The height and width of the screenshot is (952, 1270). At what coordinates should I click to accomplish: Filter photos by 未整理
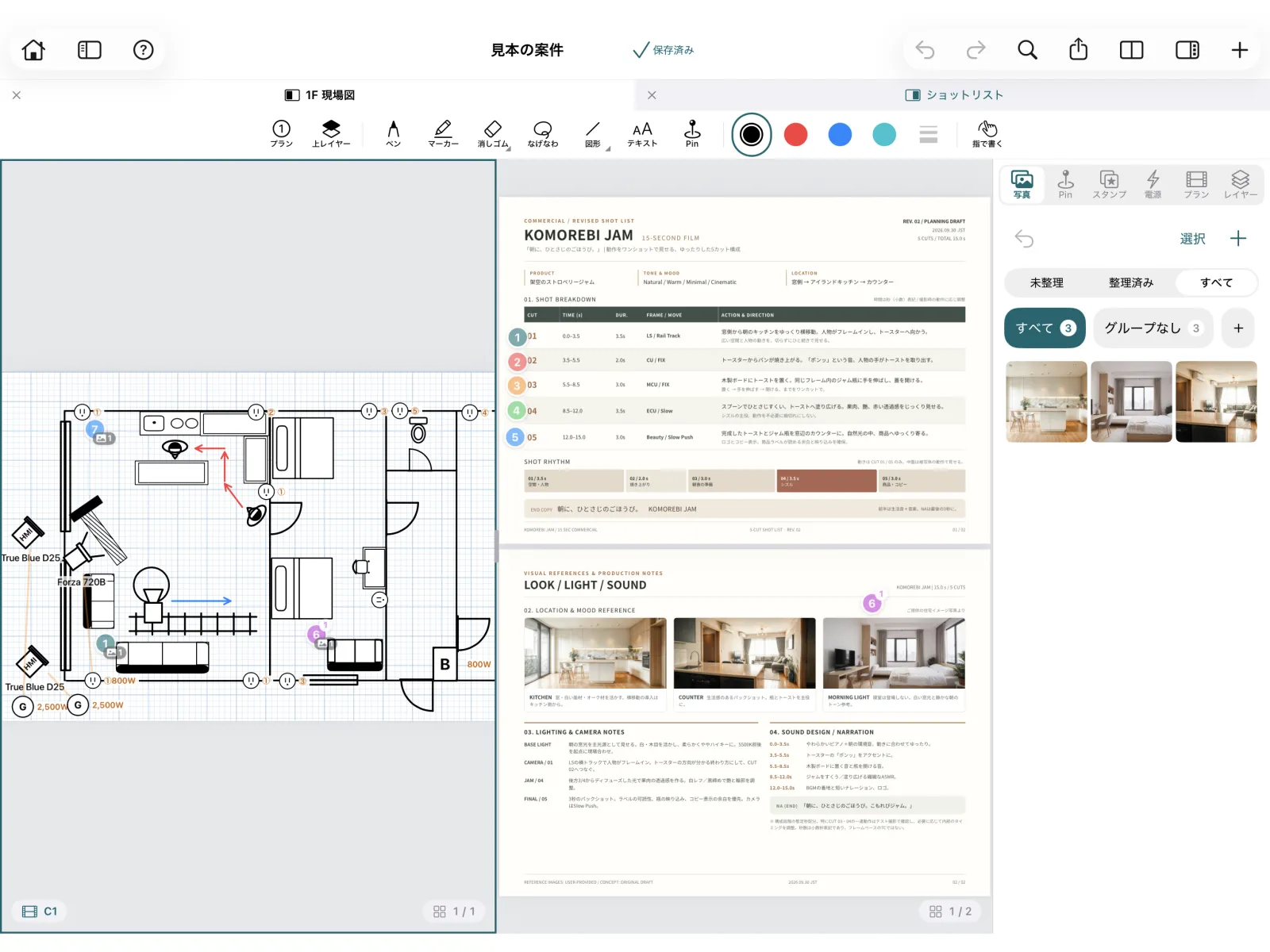[x=1047, y=282]
